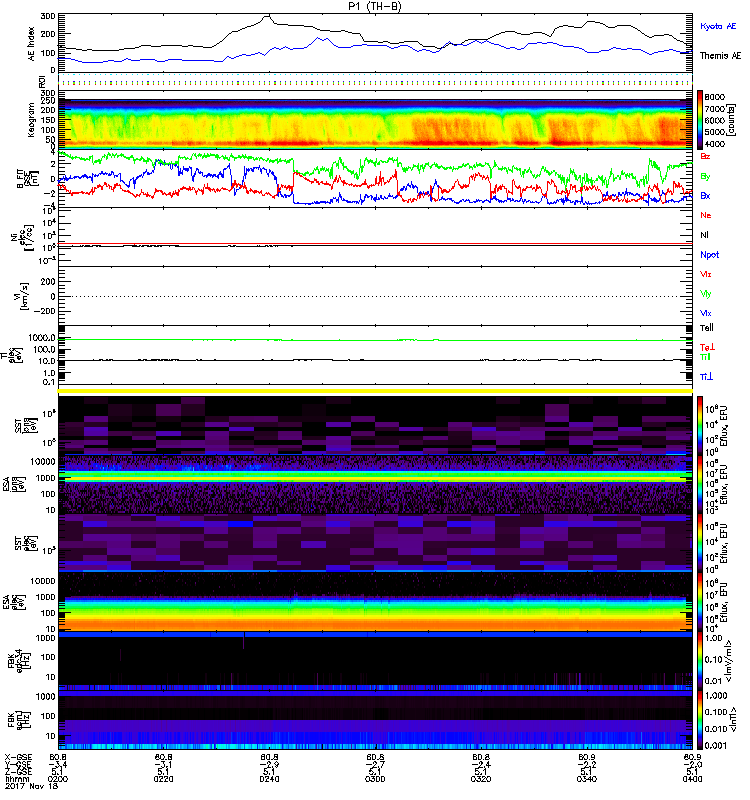Image resolution: width=750 pixels, height=800 pixels.
Task: Click the top SST Eflux color bar
Action: pos(700,423)
